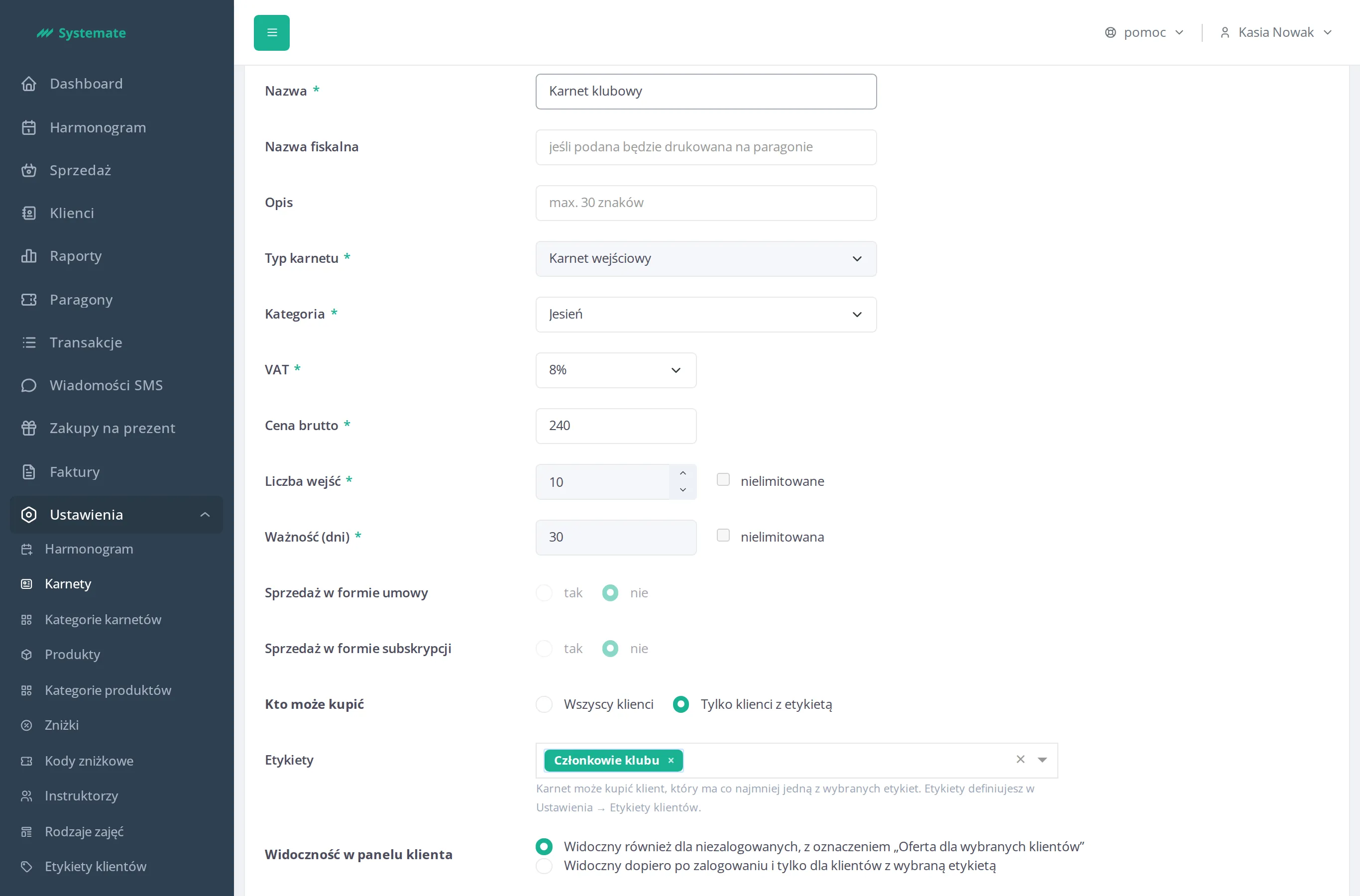Toggle the hamburger sidebar menu button

[x=271, y=32]
